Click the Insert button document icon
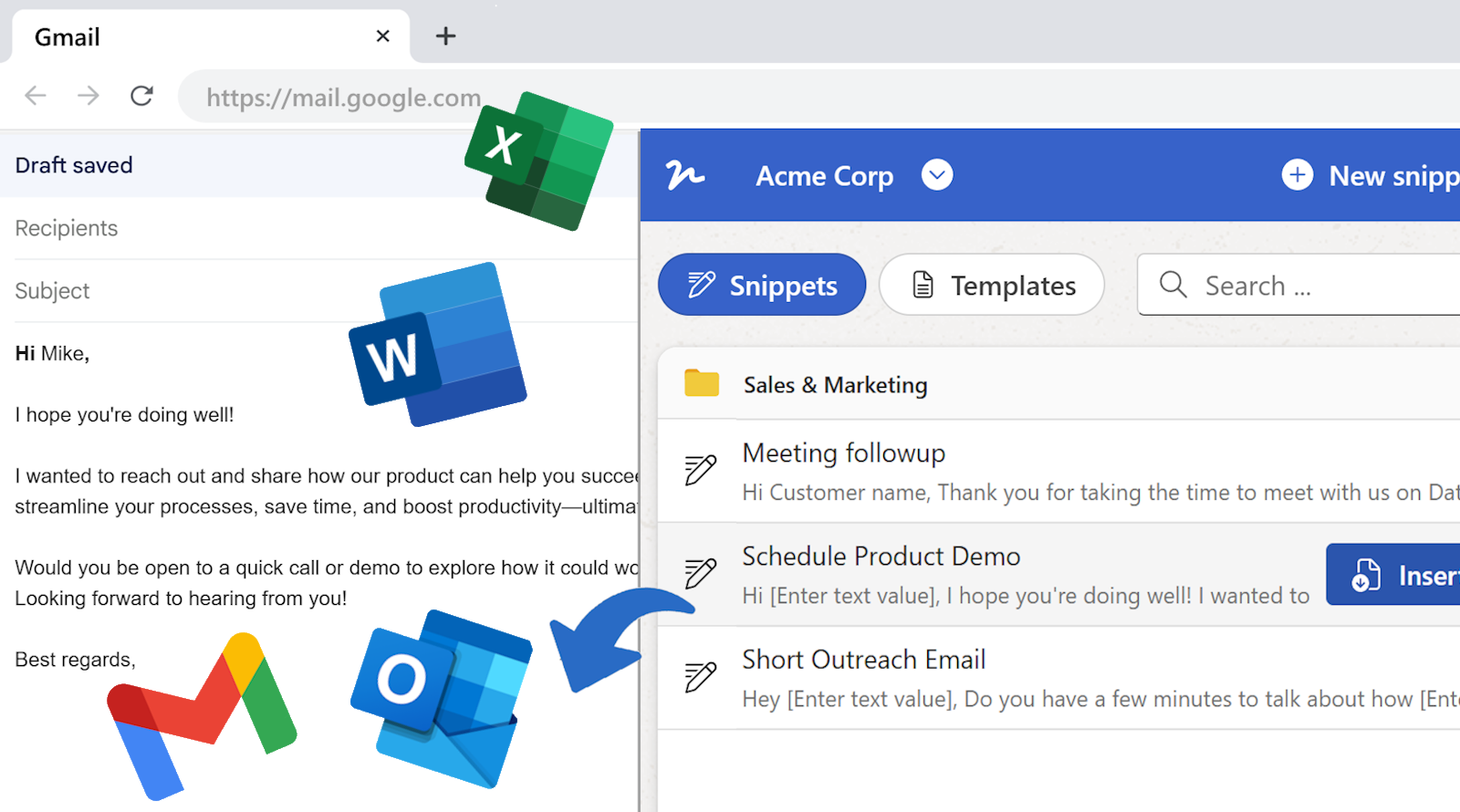The width and height of the screenshot is (1460, 812). click(1366, 575)
